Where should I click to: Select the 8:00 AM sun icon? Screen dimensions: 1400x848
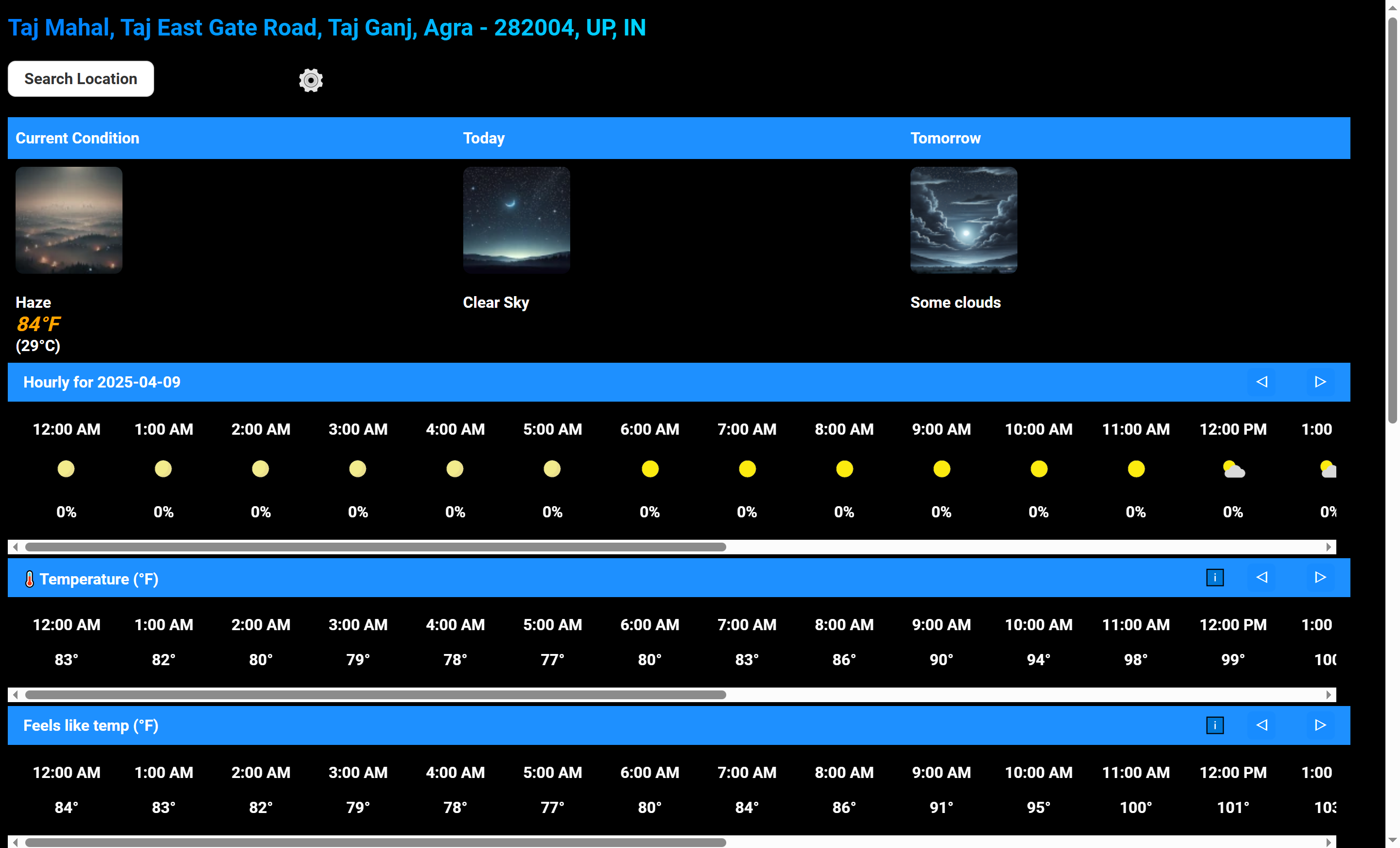(x=844, y=469)
